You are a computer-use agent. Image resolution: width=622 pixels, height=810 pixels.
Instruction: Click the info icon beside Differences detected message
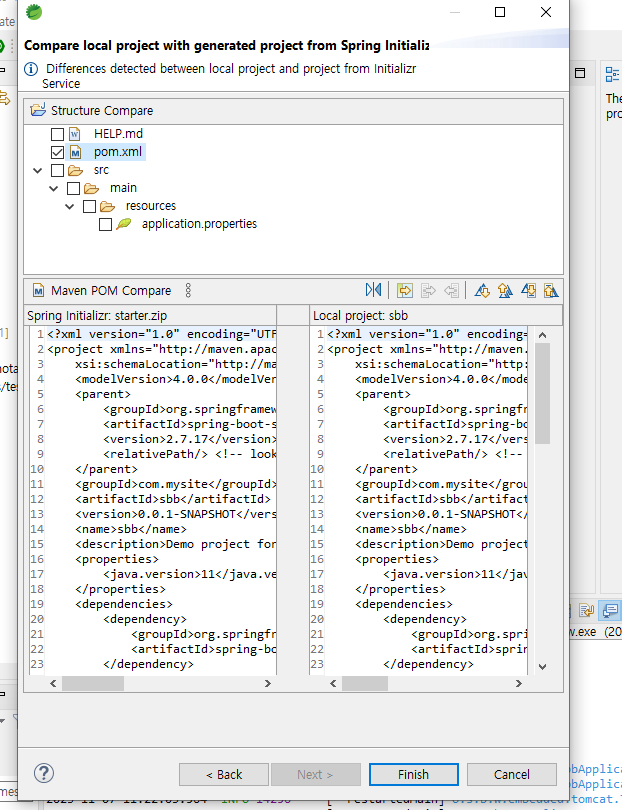tap(31, 69)
